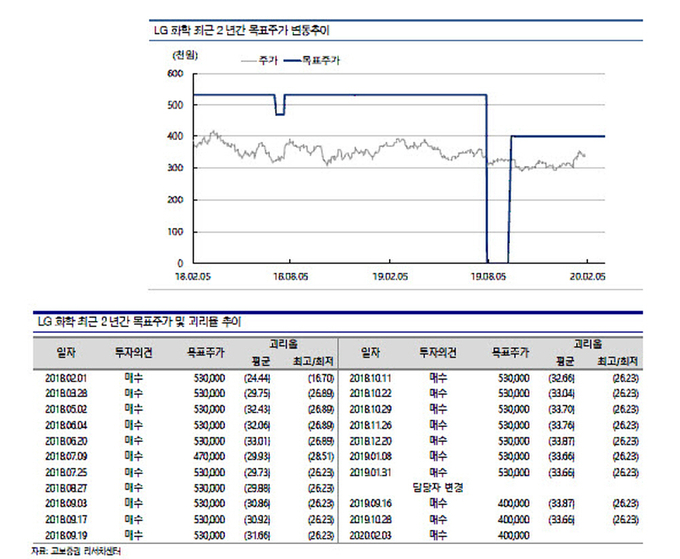Click the date cell 2020.02.03

[x=370, y=536]
